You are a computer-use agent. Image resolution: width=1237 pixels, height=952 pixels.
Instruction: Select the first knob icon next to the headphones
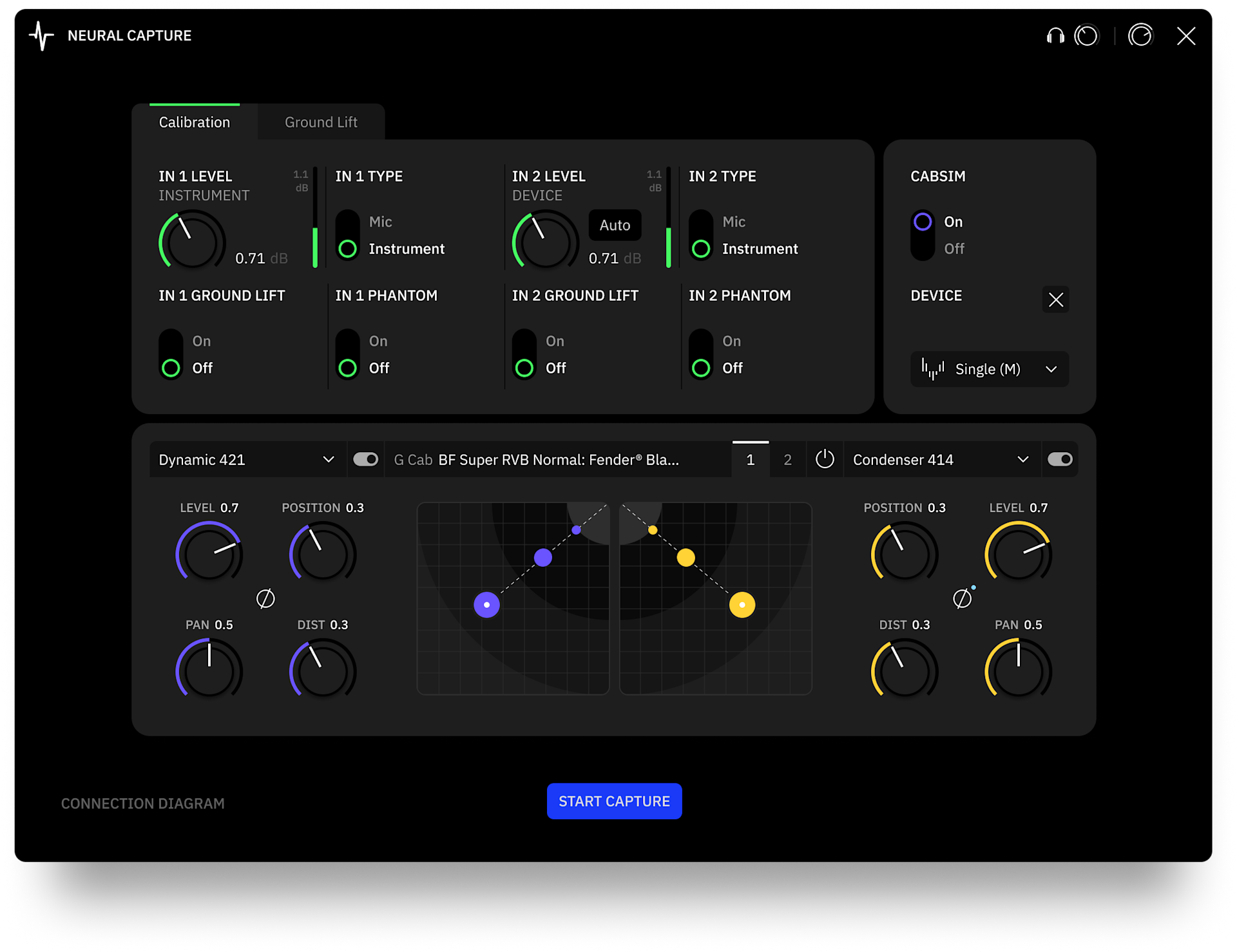1087,35
